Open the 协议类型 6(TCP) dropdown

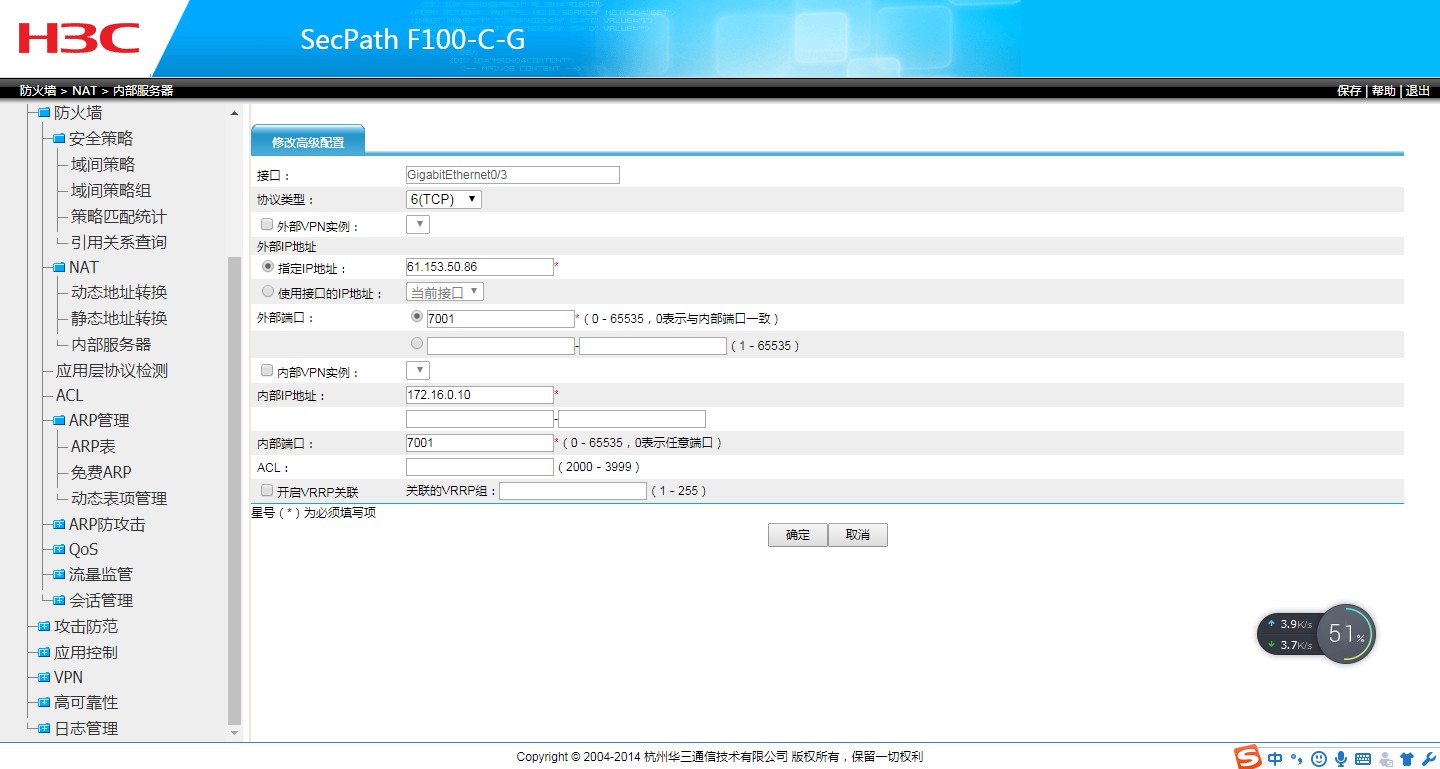pyautogui.click(x=444, y=199)
